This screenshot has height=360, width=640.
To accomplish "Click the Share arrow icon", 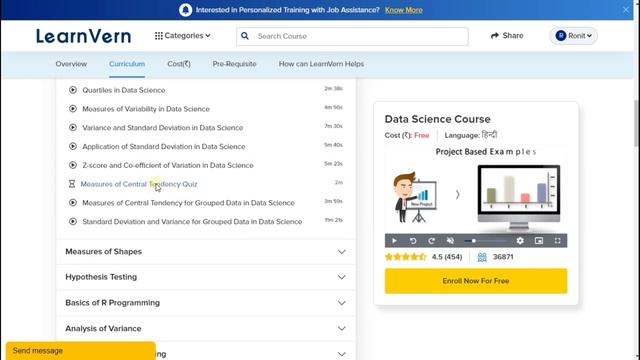I will point(495,36).
